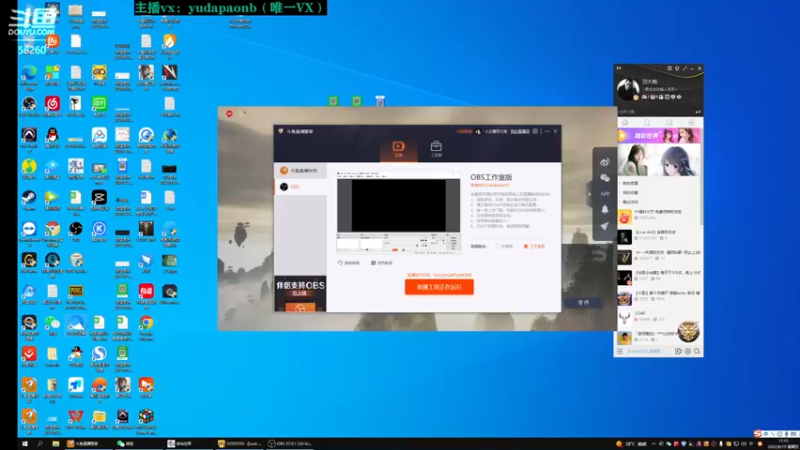Click the streamer avatar in manager title bar
800x450 pixels.
click(478, 131)
